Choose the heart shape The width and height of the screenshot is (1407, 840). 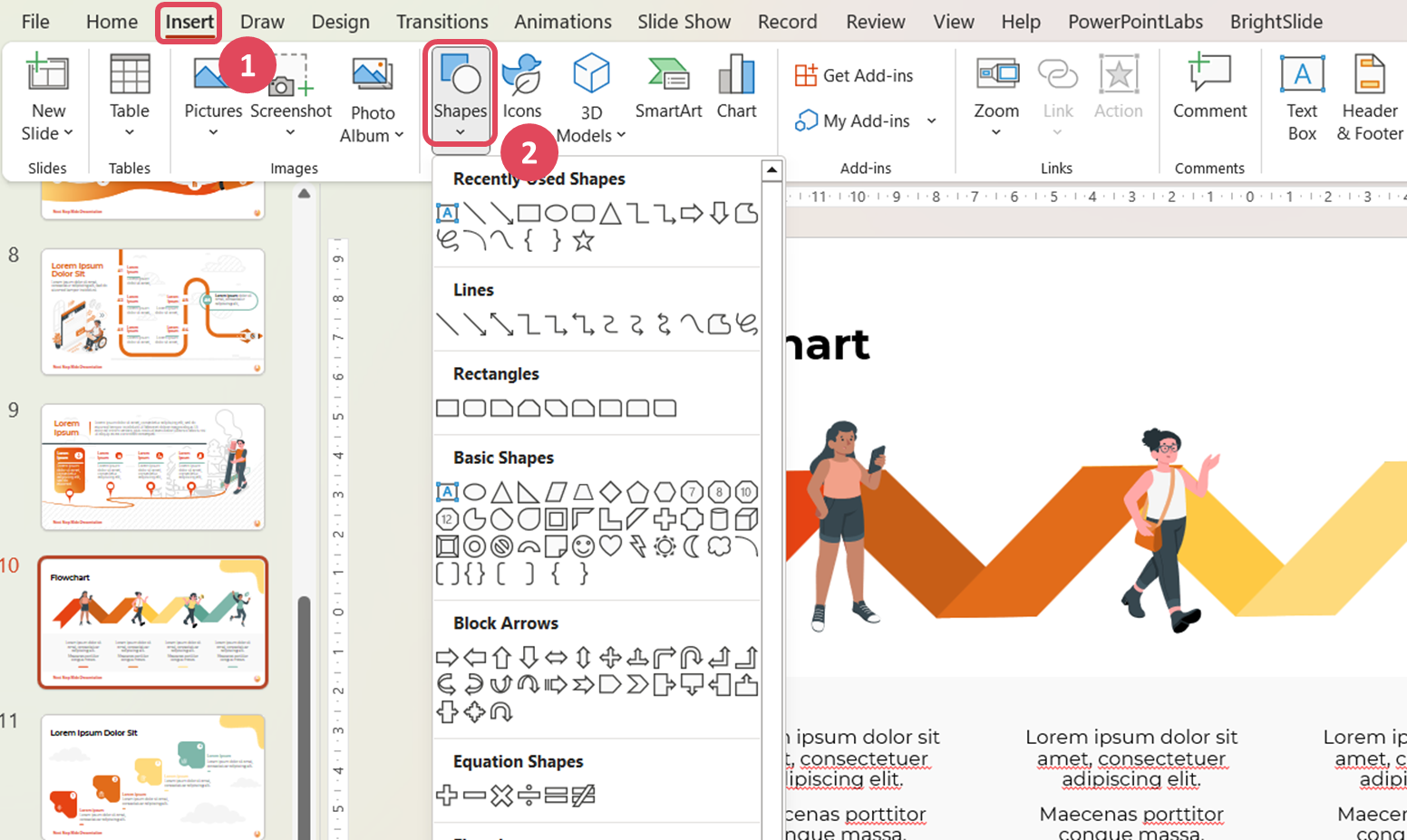[x=610, y=546]
